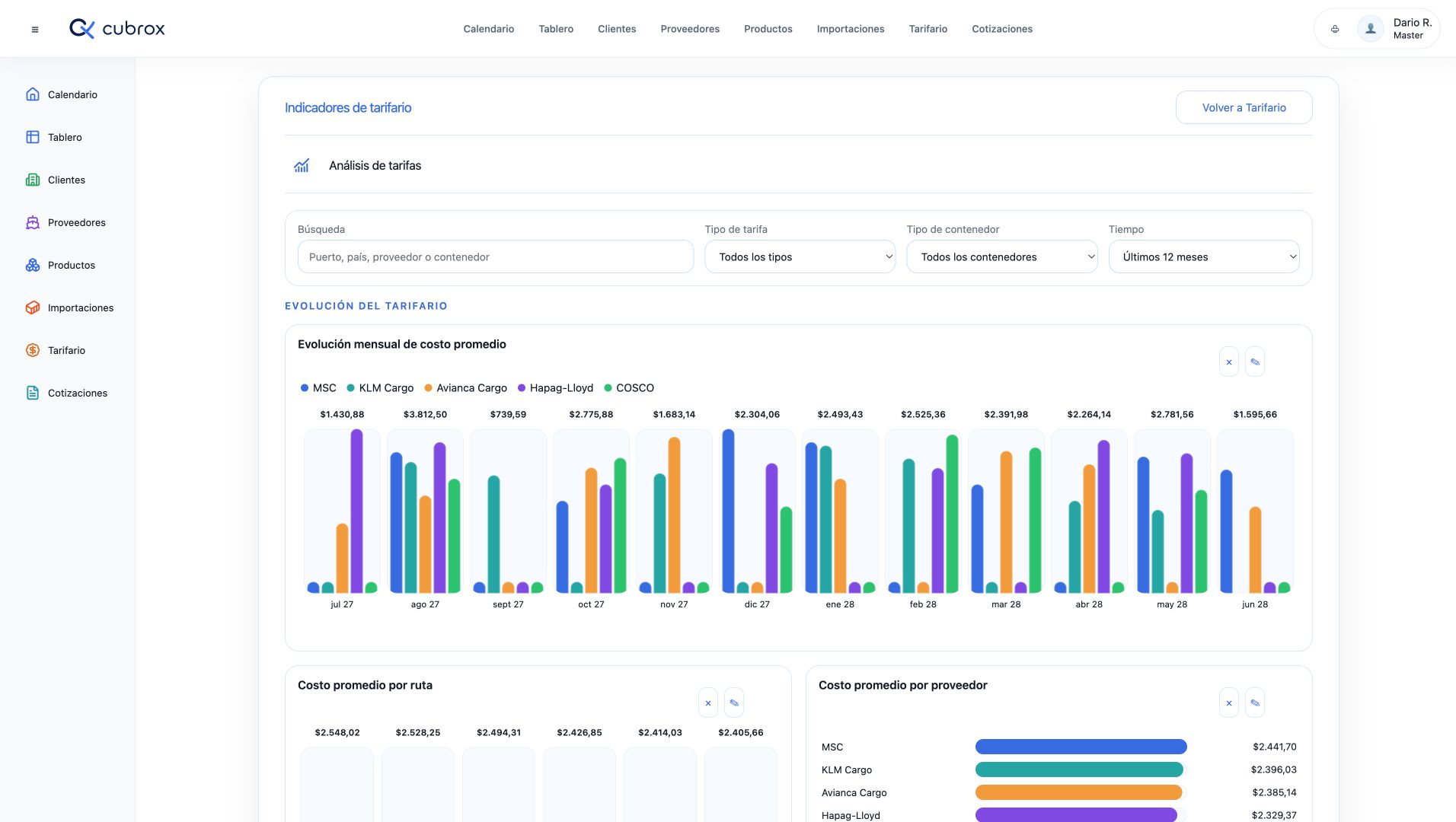
Task: Click the $739,59 value above sept 27
Action: 508,415
